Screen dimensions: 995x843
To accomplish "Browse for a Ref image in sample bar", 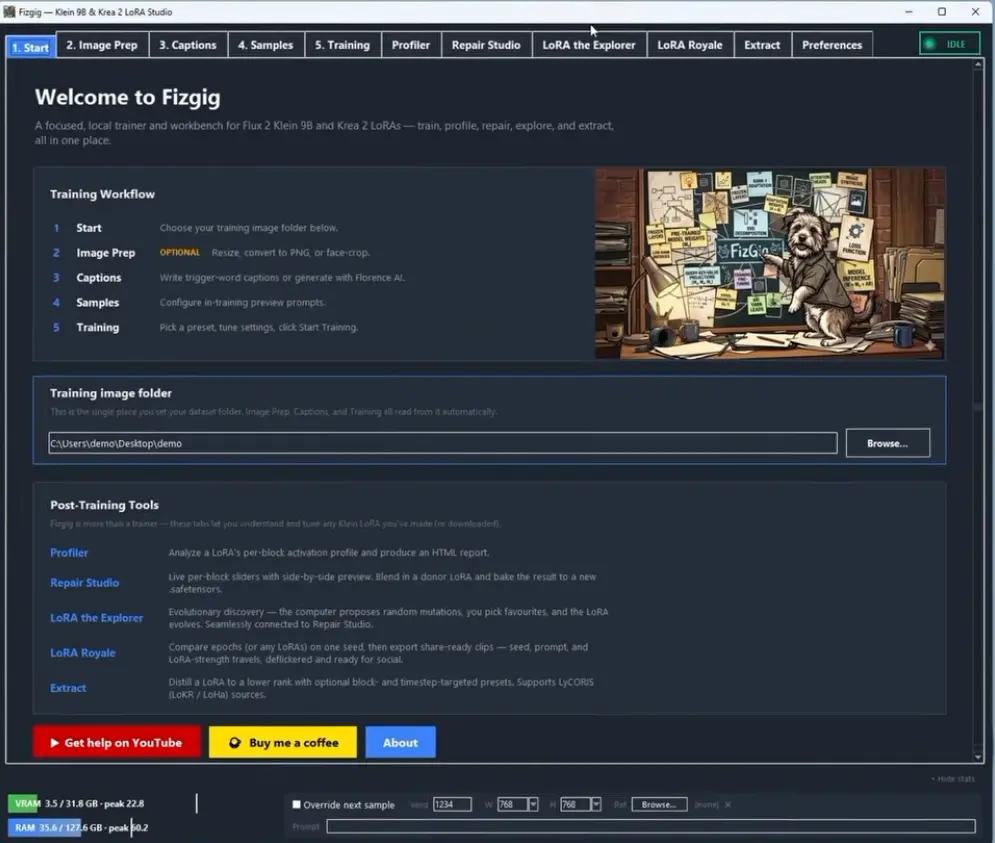I will click(659, 804).
